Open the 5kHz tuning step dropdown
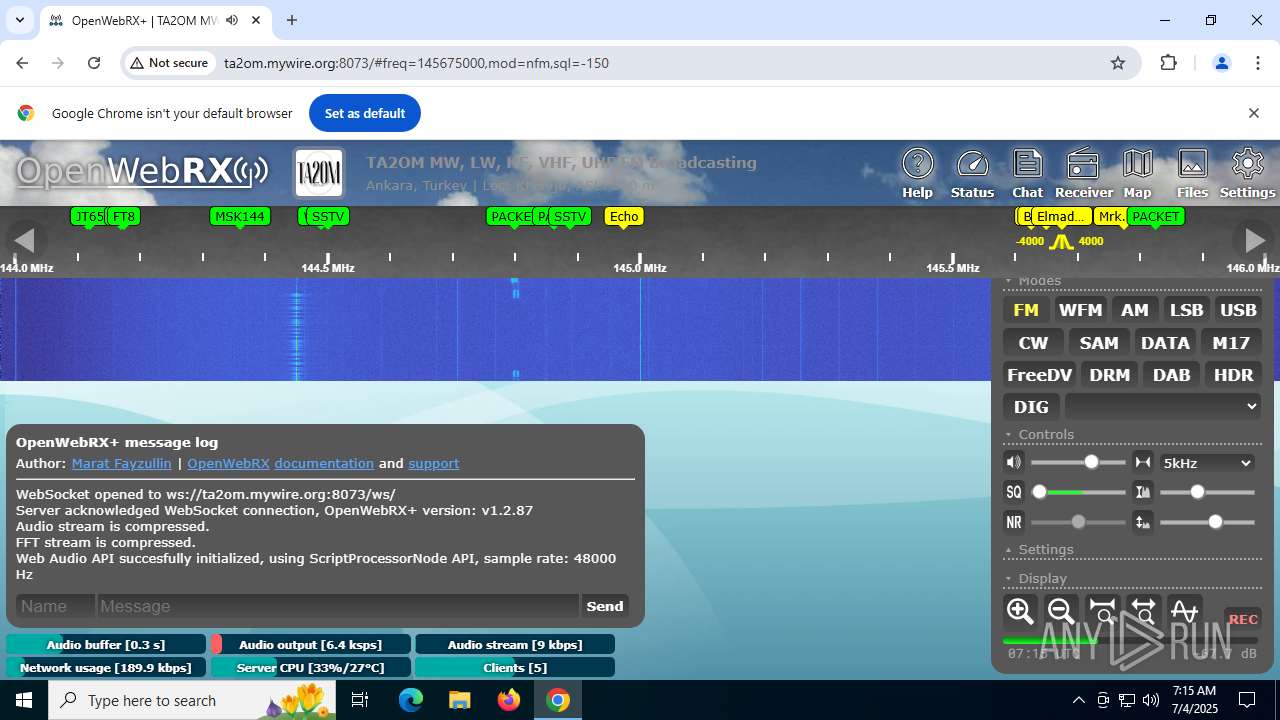The height and width of the screenshot is (720, 1280). click(1207, 463)
